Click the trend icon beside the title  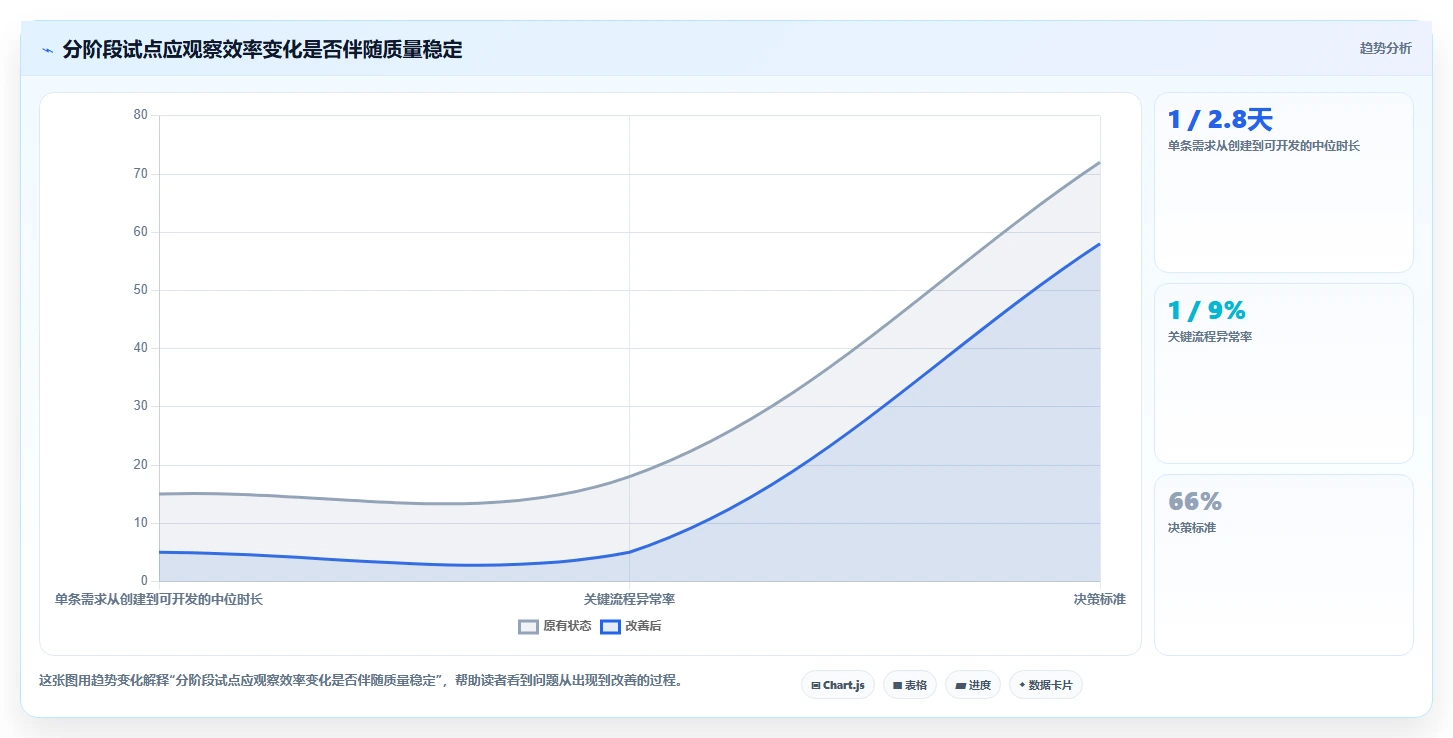coord(48,50)
